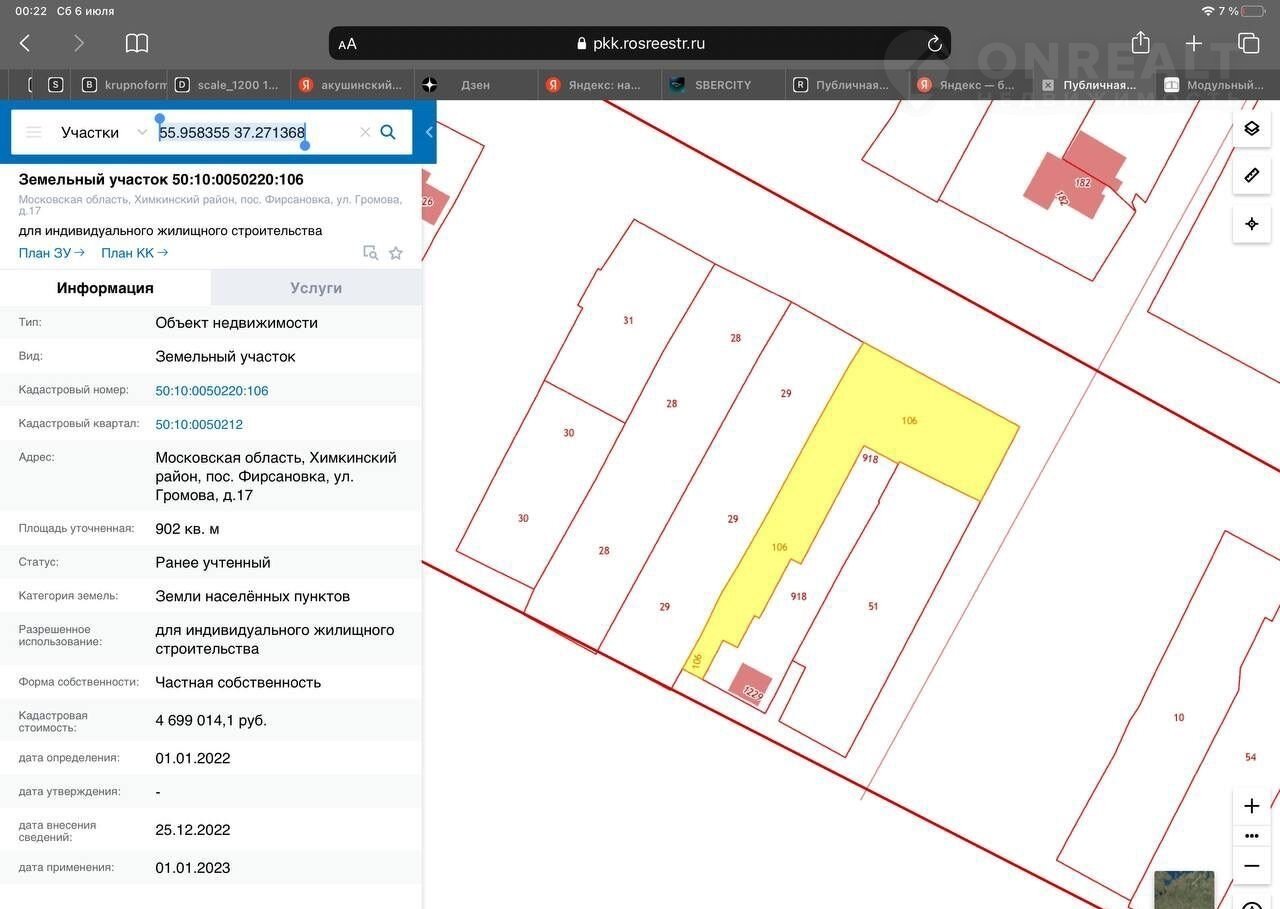Reload the page in Safari
Viewport: 1280px width, 909px height.
click(x=934, y=43)
